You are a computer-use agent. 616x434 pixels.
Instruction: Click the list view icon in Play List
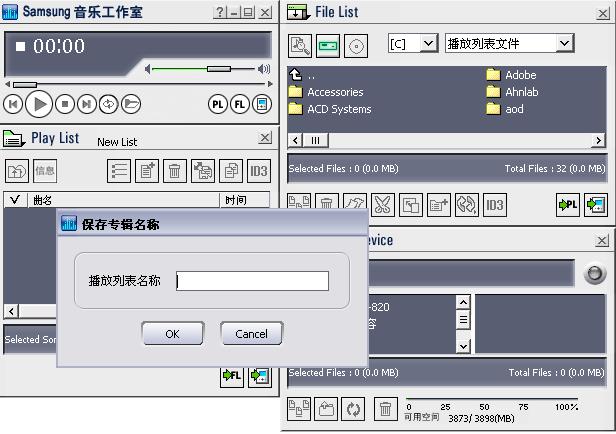[x=119, y=171]
